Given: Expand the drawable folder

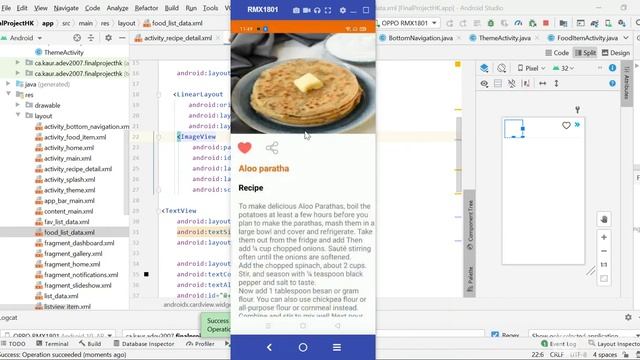Looking at the screenshot, I should [18, 105].
